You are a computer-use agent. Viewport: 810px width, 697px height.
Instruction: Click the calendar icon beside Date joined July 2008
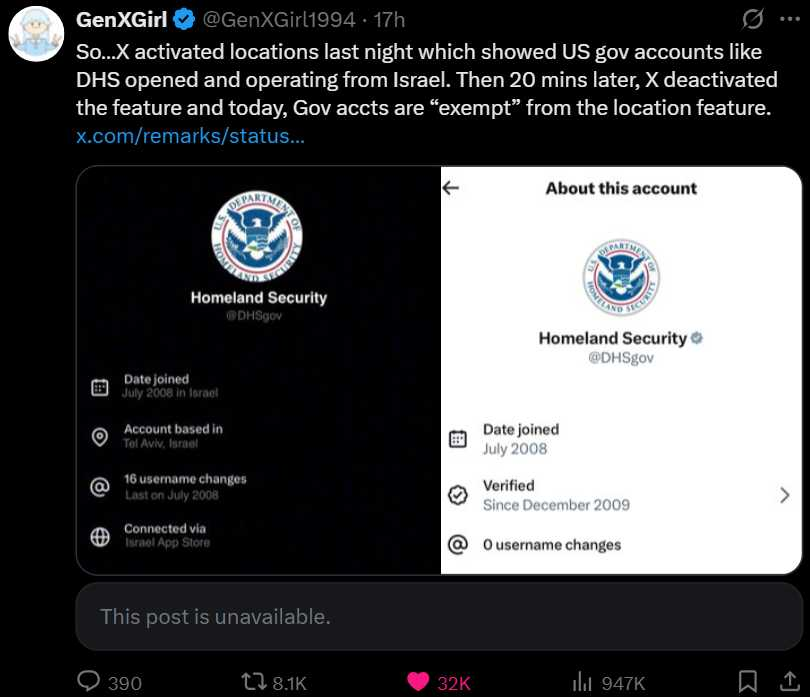click(458, 438)
